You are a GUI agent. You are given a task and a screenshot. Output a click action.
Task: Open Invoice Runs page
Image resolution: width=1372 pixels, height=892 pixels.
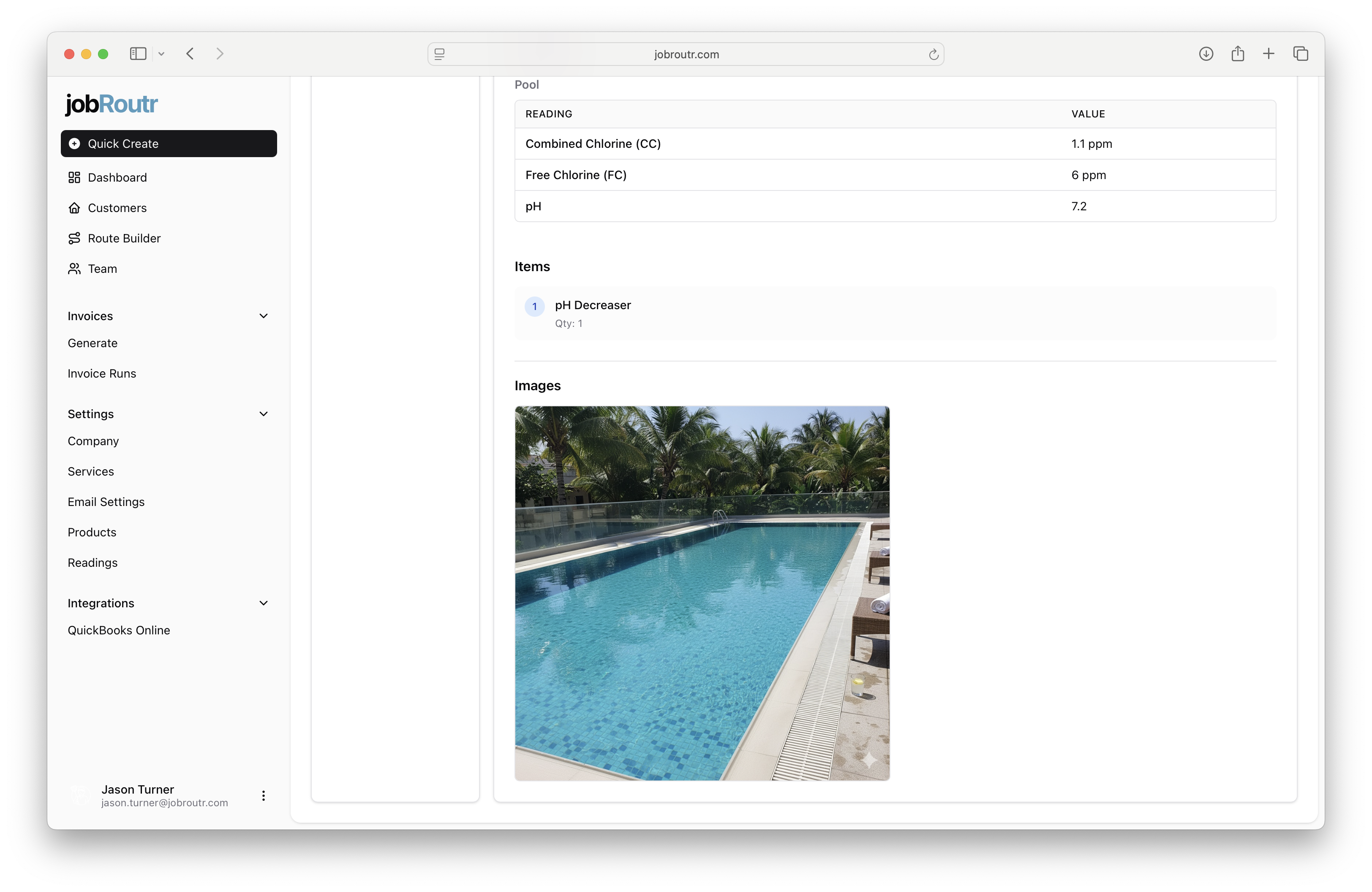pos(102,373)
